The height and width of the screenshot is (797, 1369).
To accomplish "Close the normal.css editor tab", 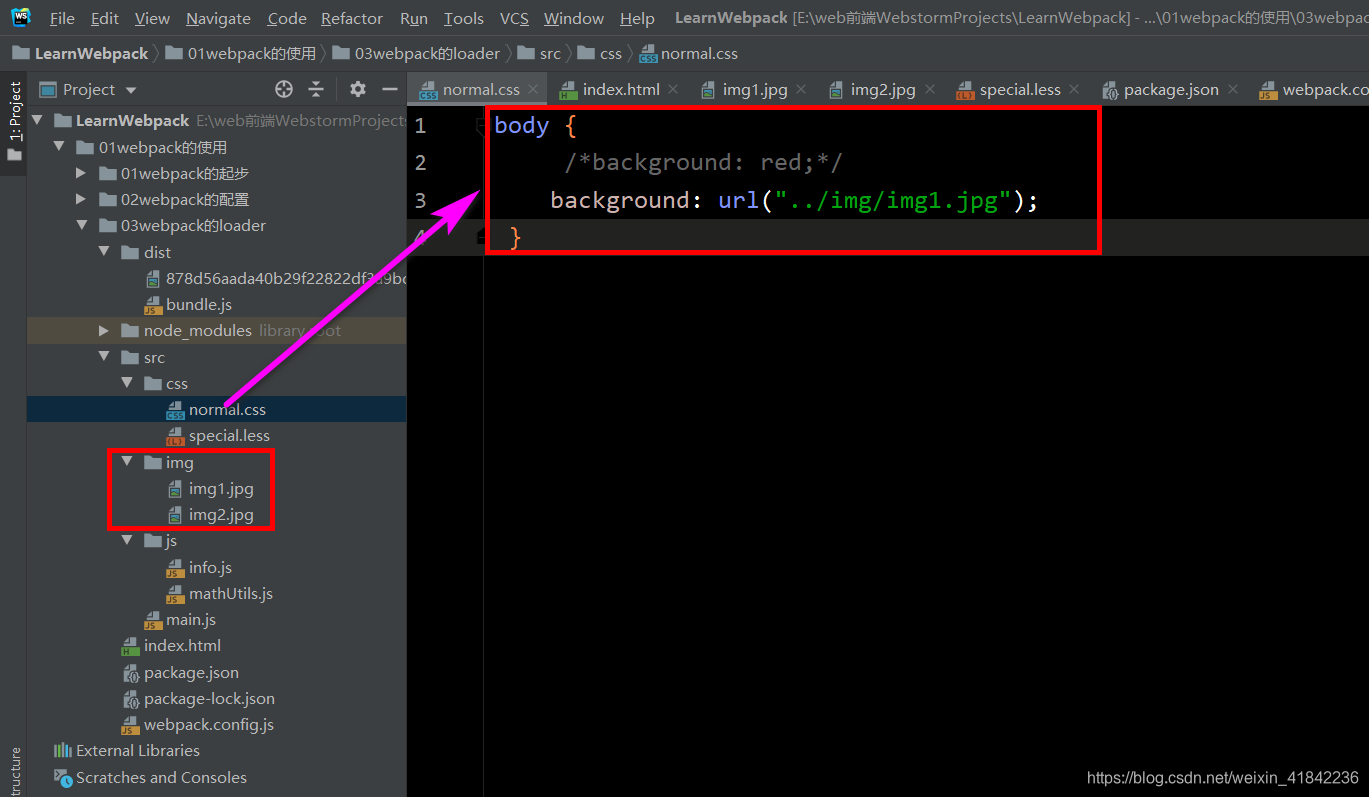I will (533, 89).
